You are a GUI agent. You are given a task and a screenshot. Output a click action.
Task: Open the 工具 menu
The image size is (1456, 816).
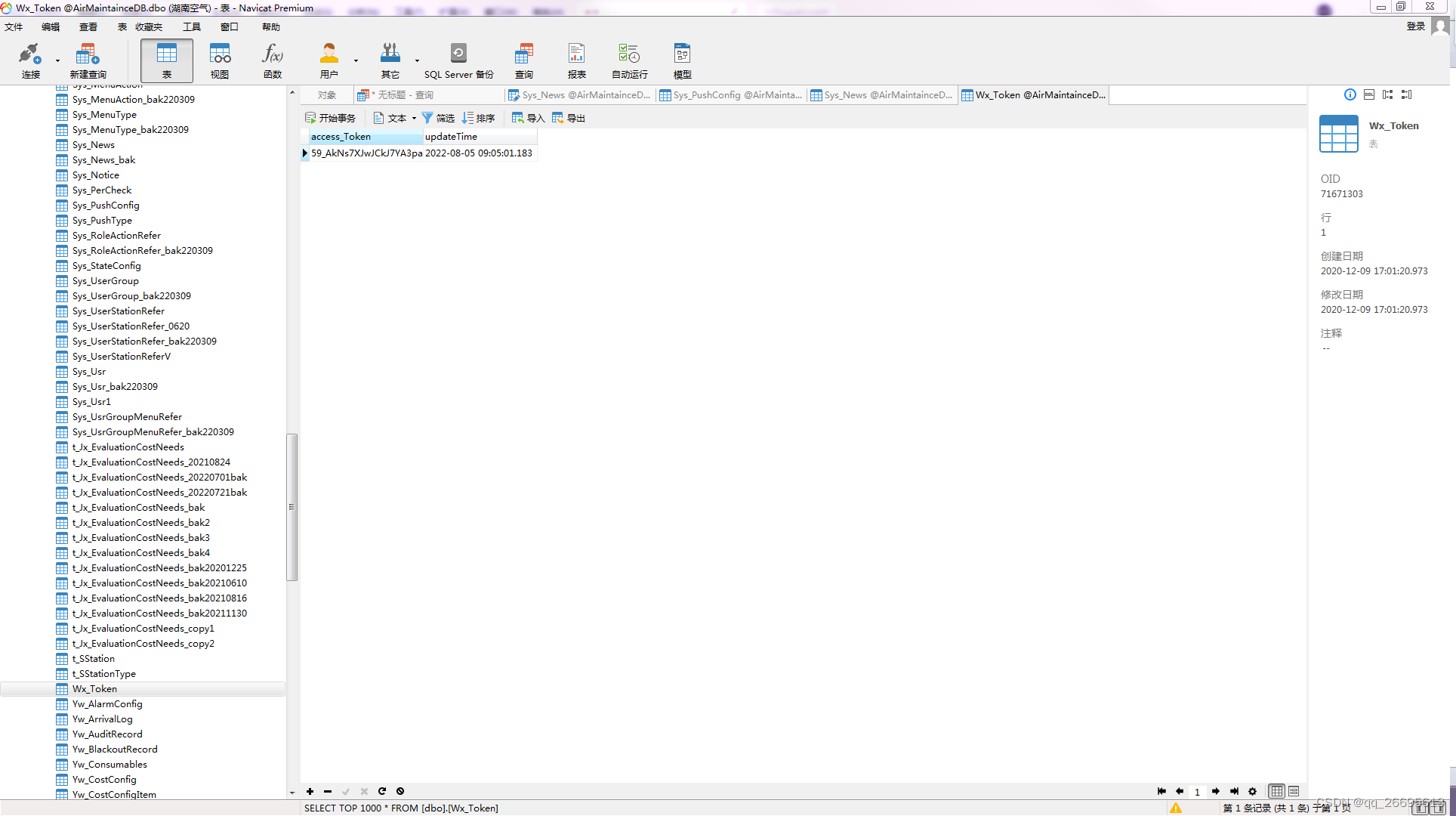click(x=191, y=26)
